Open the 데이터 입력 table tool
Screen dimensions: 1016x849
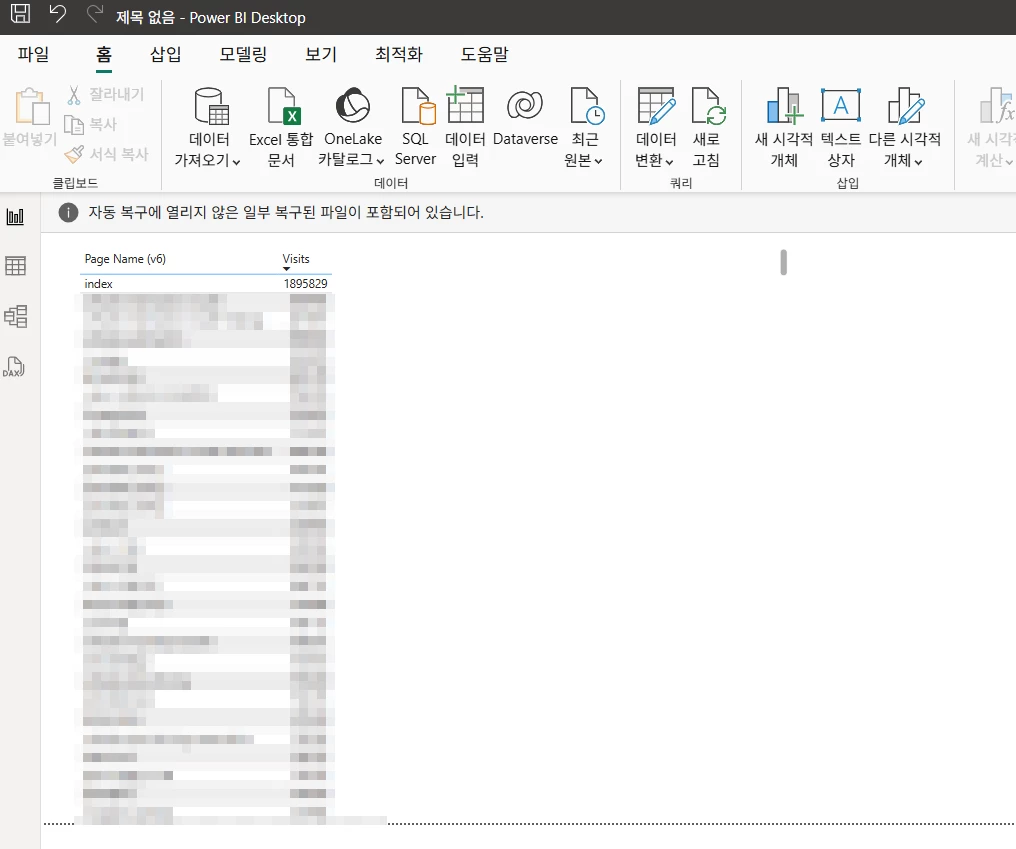[465, 128]
